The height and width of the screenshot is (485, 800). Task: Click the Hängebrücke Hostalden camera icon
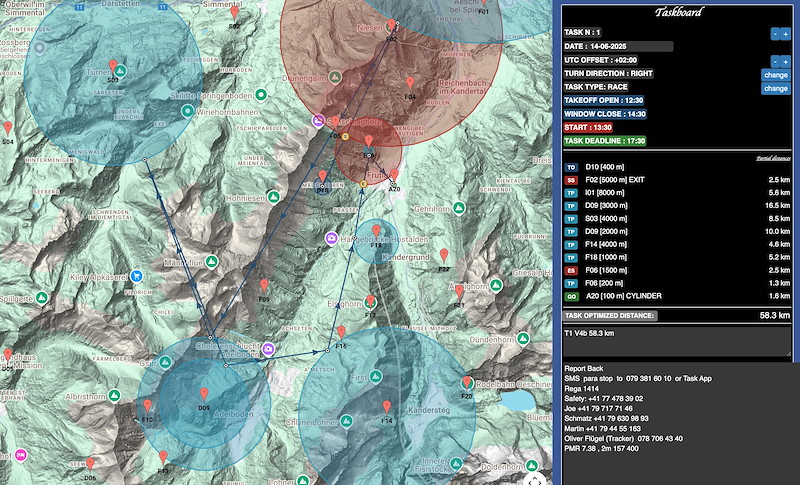[x=332, y=238]
